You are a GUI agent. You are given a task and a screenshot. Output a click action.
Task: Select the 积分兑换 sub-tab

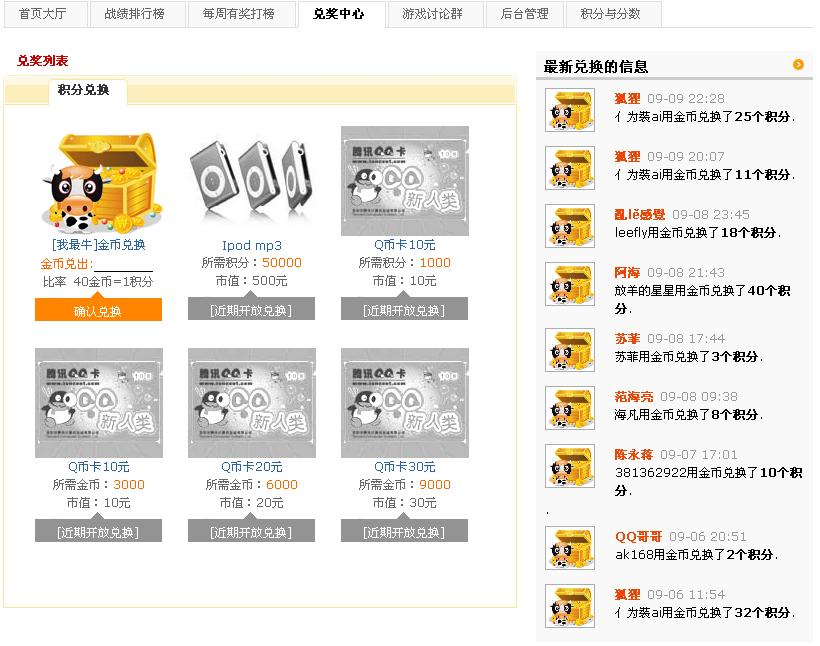click(x=88, y=90)
